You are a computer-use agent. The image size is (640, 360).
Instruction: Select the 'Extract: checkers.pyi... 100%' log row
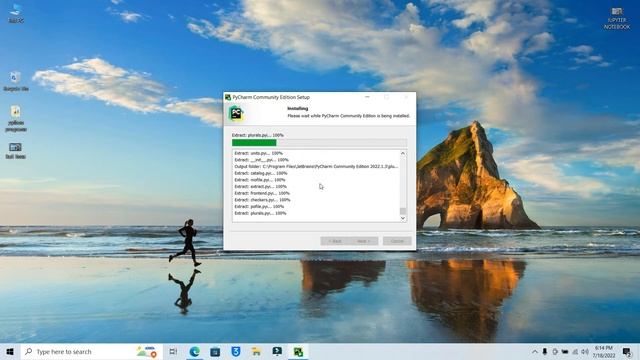click(x=262, y=200)
